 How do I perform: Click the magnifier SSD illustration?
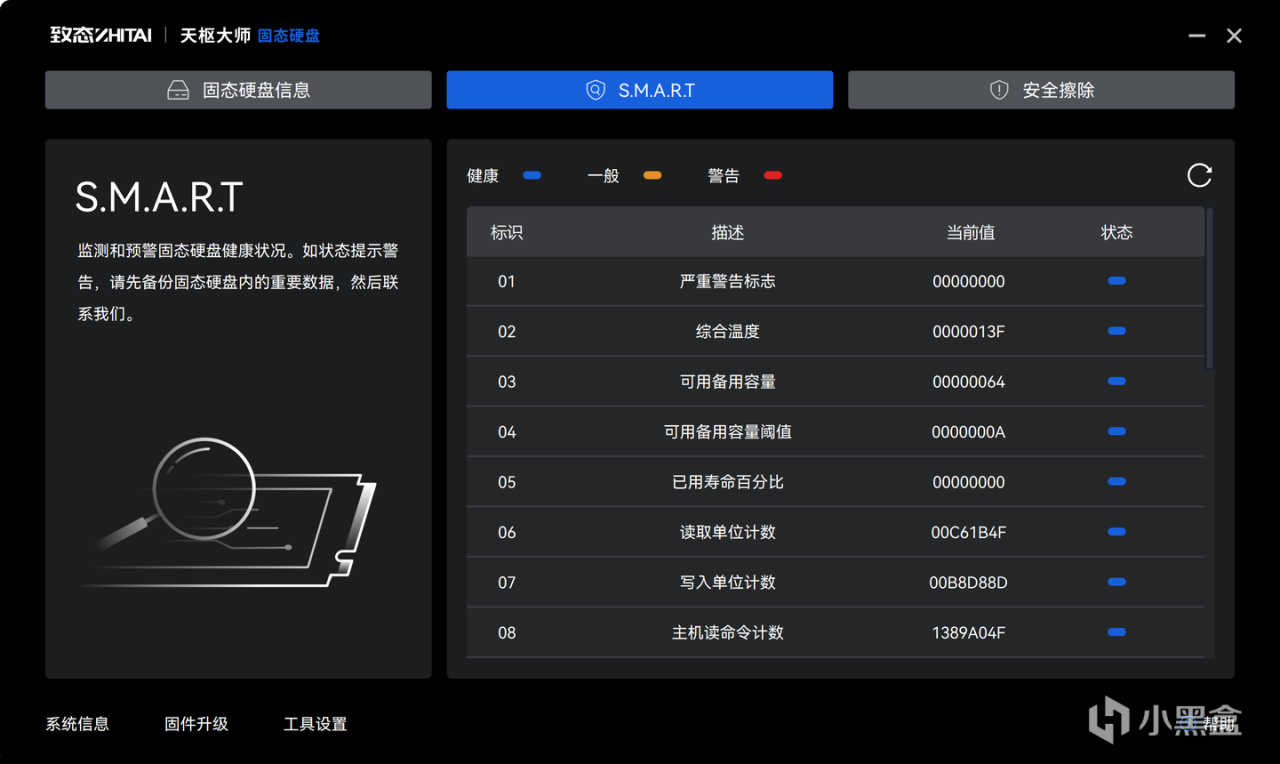coord(230,512)
